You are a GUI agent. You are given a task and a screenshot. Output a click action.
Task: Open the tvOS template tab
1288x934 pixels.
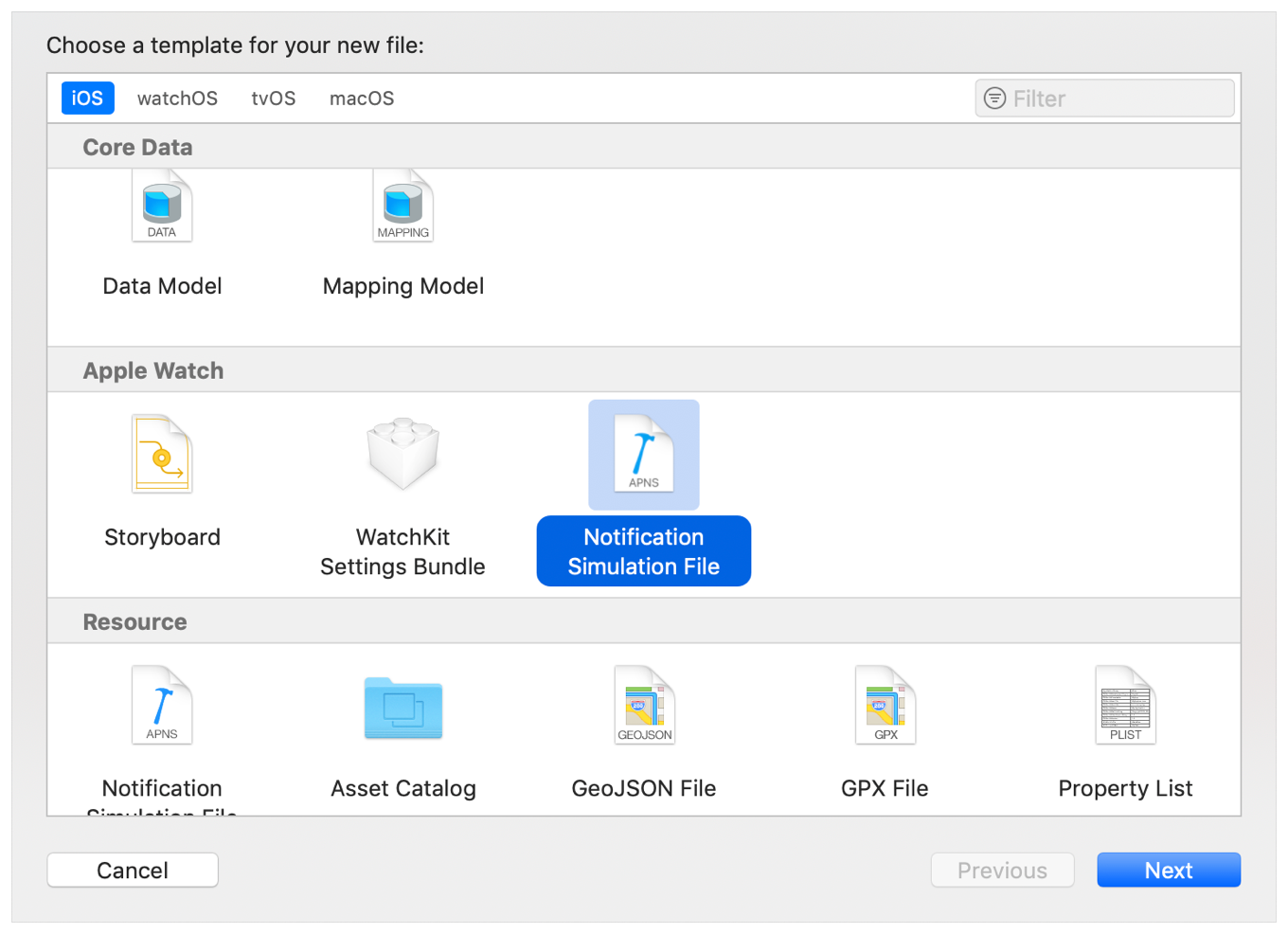tap(274, 99)
